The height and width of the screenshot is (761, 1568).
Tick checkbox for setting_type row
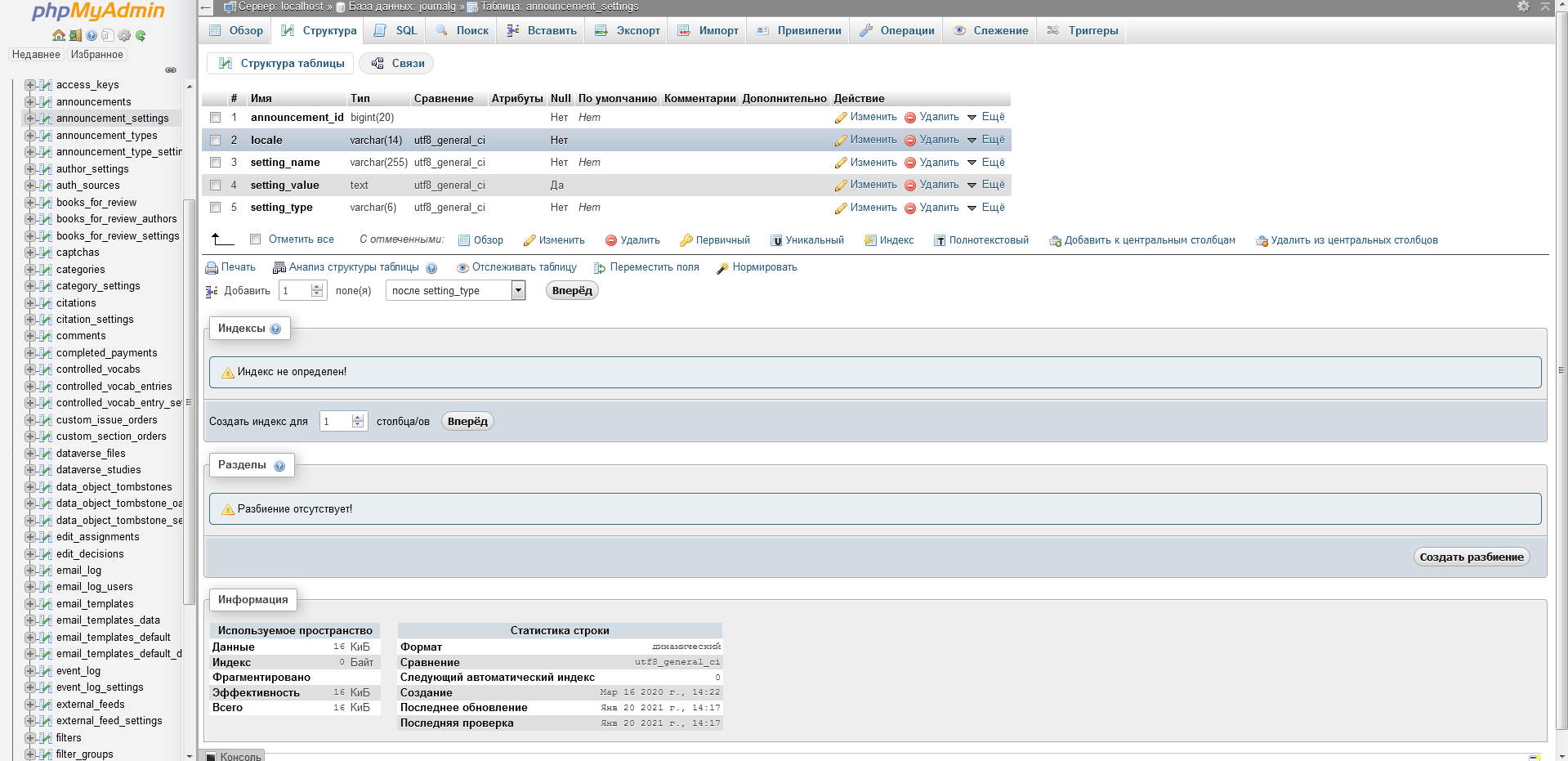coord(216,208)
